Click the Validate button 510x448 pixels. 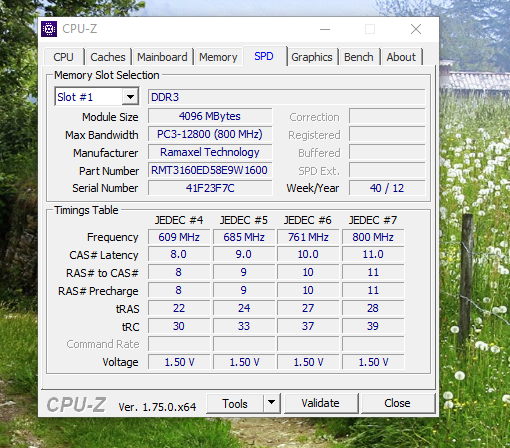(320, 403)
